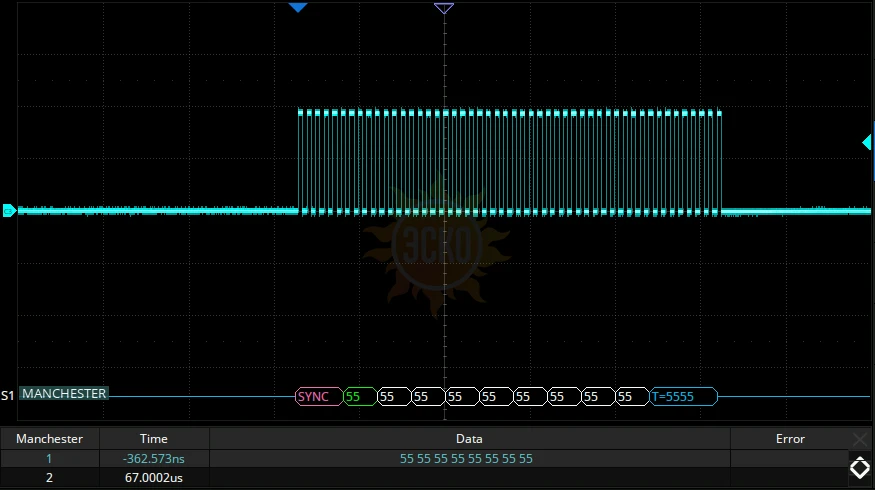Image resolution: width=875 pixels, height=490 pixels.
Task: Click the Data column header
Action: tap(469, 439)
